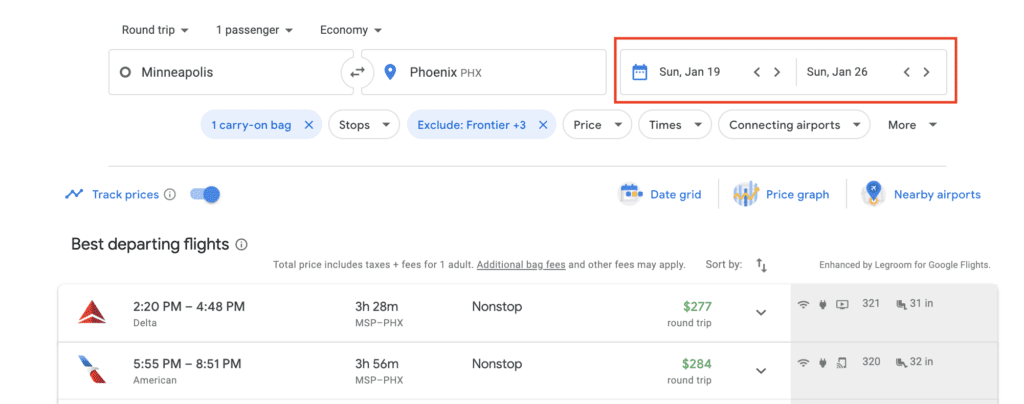This screenshot has height=404, width=1024.
Task: Click the info icon beside Track prices
Action: [x=170, y=194]
